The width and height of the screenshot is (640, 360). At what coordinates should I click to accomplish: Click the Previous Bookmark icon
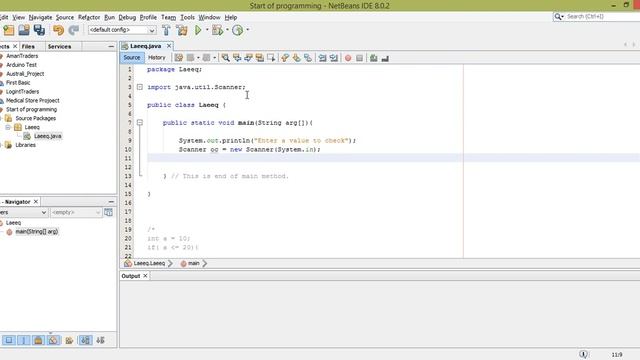click(x=285, y=58)
